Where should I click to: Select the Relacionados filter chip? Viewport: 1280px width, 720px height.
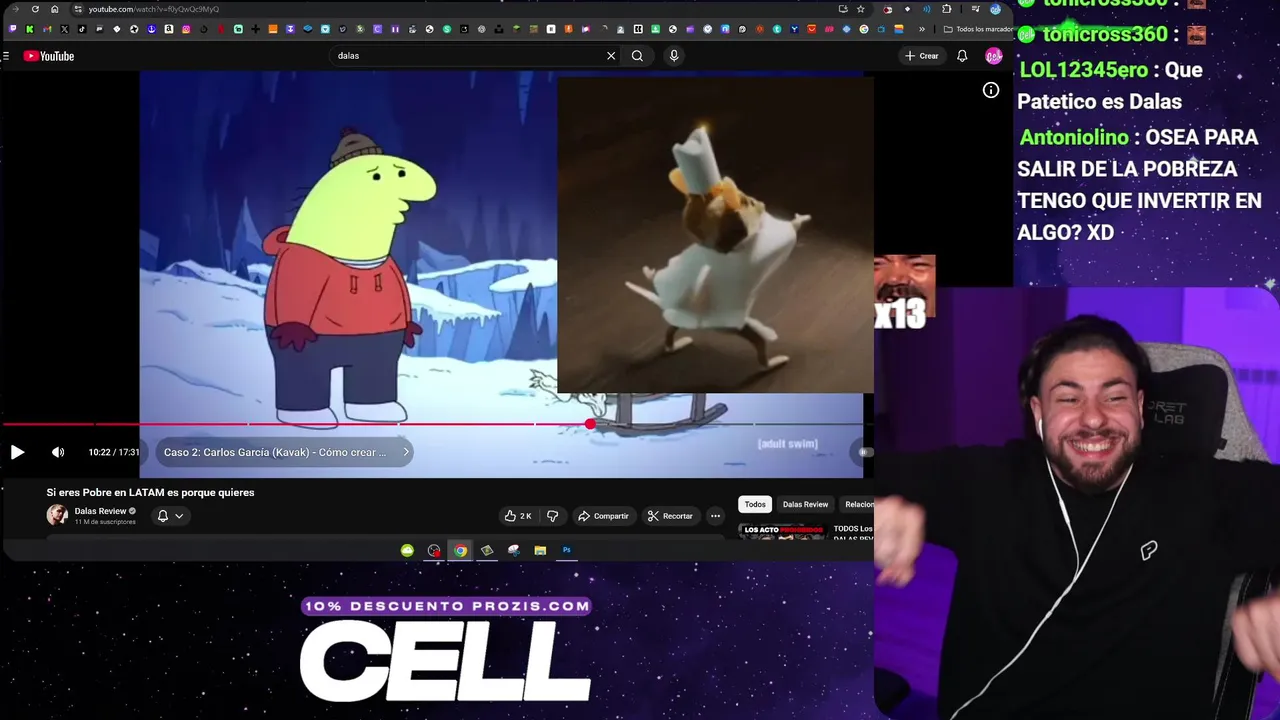[x=858, y=504]
